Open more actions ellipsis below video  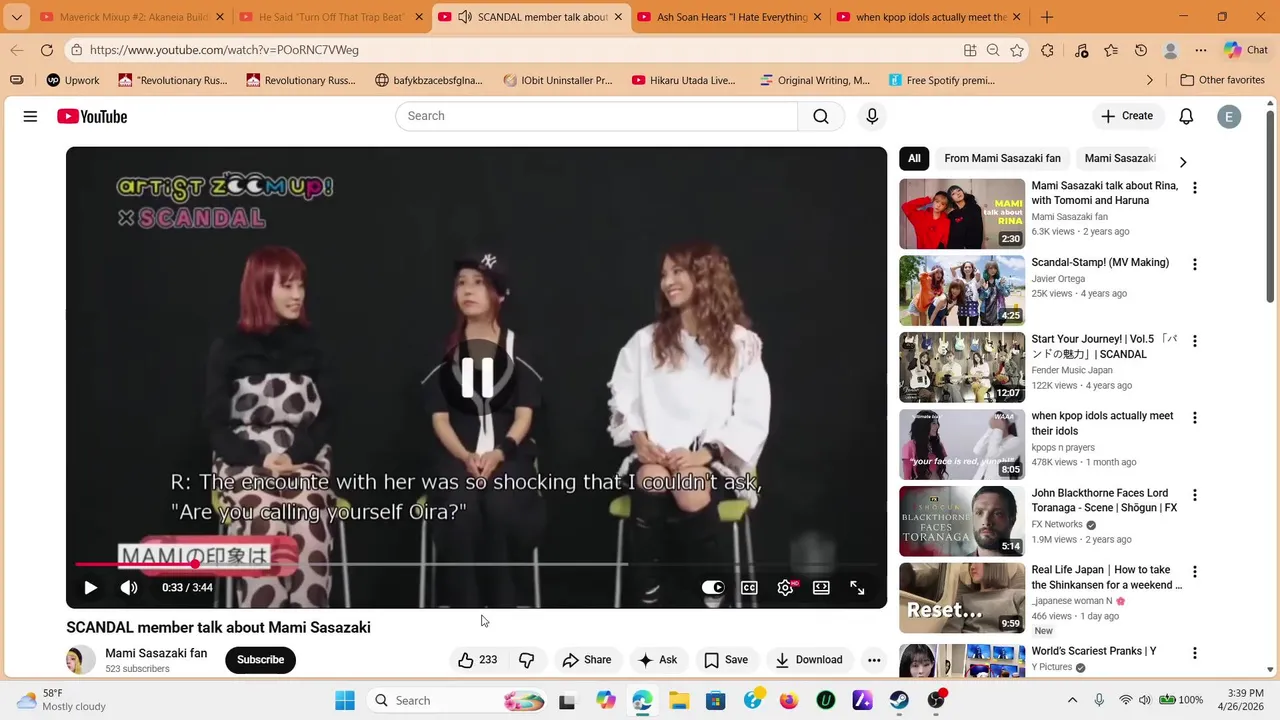(874, 660)
